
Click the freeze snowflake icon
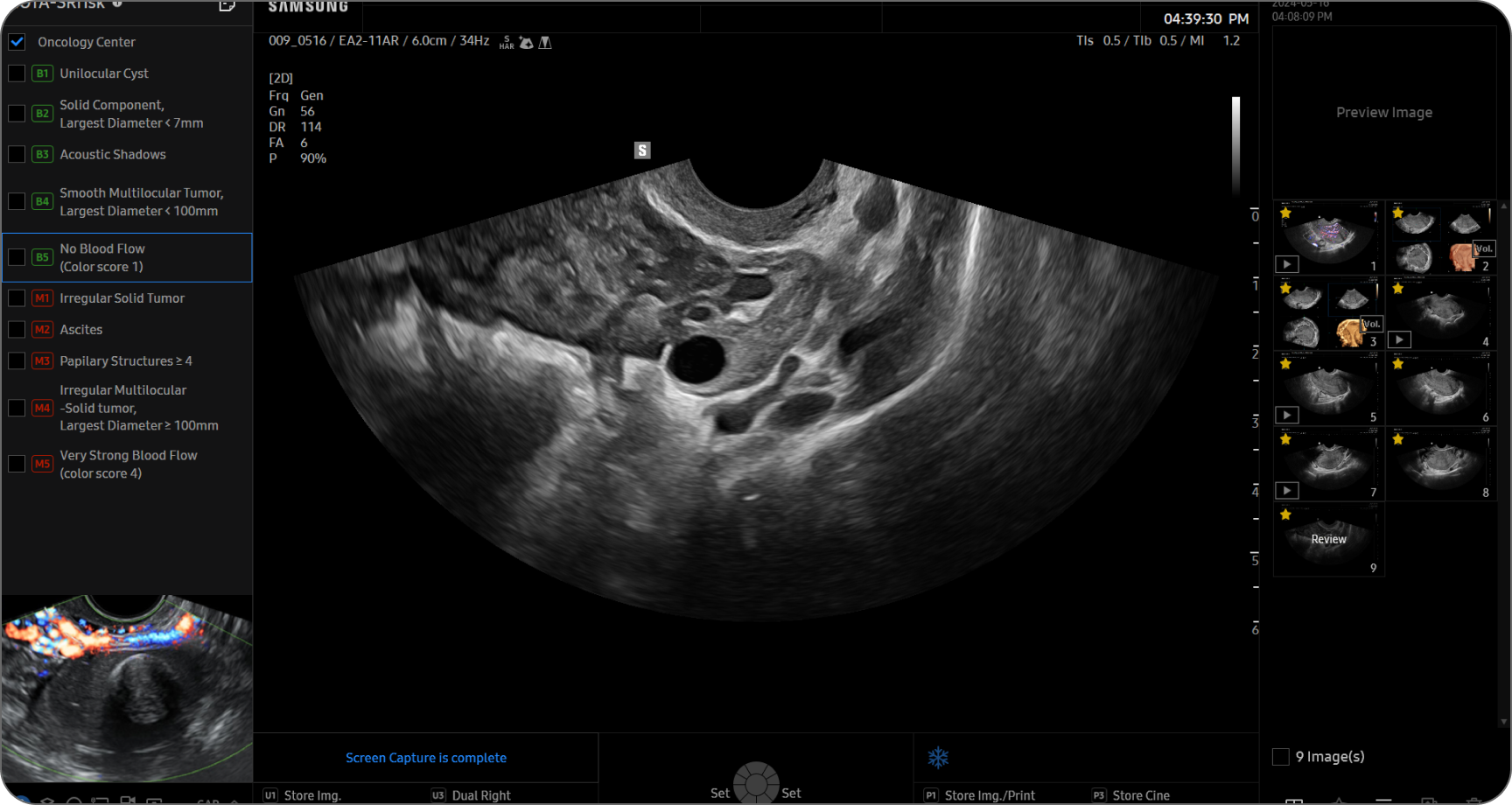(938, 758)
